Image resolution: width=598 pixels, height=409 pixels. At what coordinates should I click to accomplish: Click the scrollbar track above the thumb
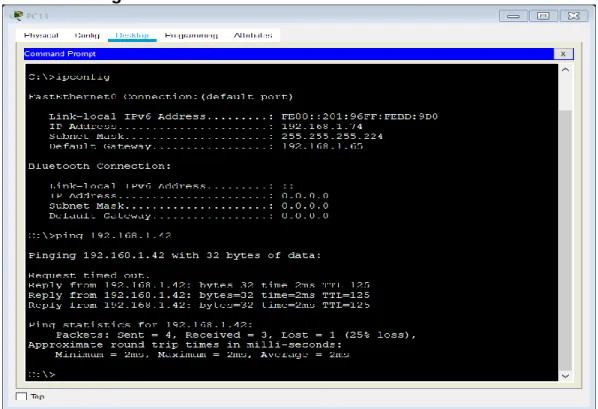565,93
